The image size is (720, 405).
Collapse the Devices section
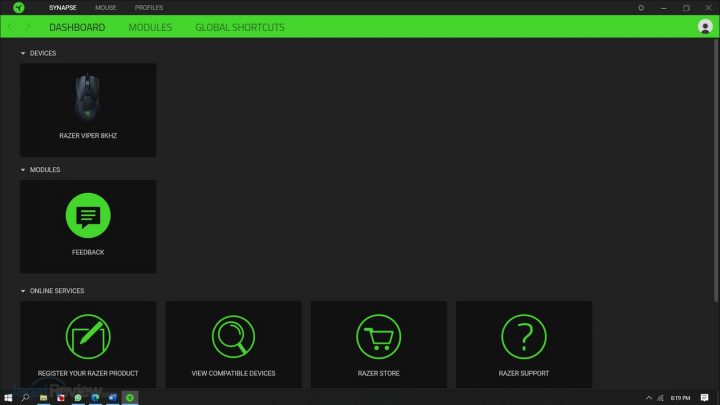pos(23,53)
